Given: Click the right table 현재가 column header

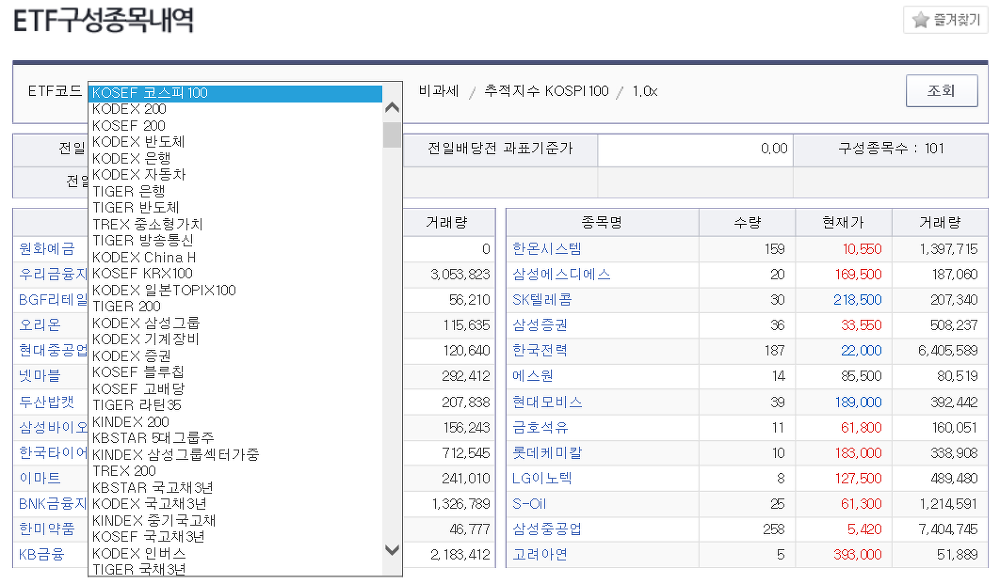Looking at the screenshot, I should pyautogui.click(x=843, y=223).
